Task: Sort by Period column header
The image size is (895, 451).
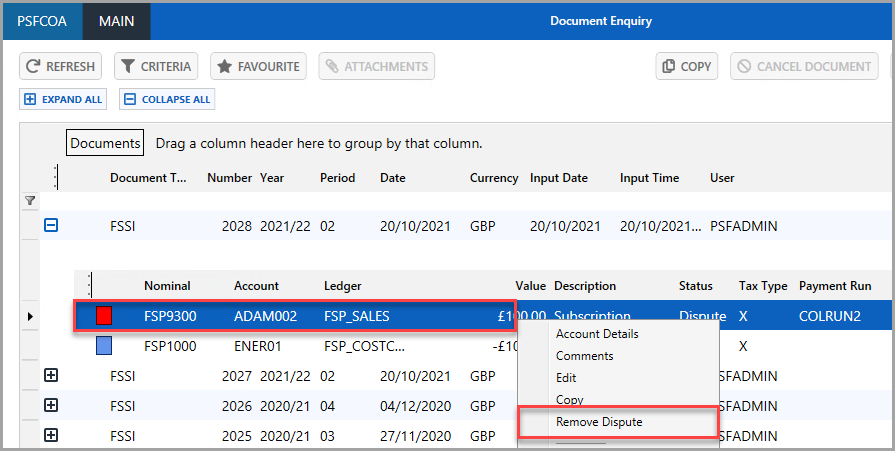Action: (337, 178)
